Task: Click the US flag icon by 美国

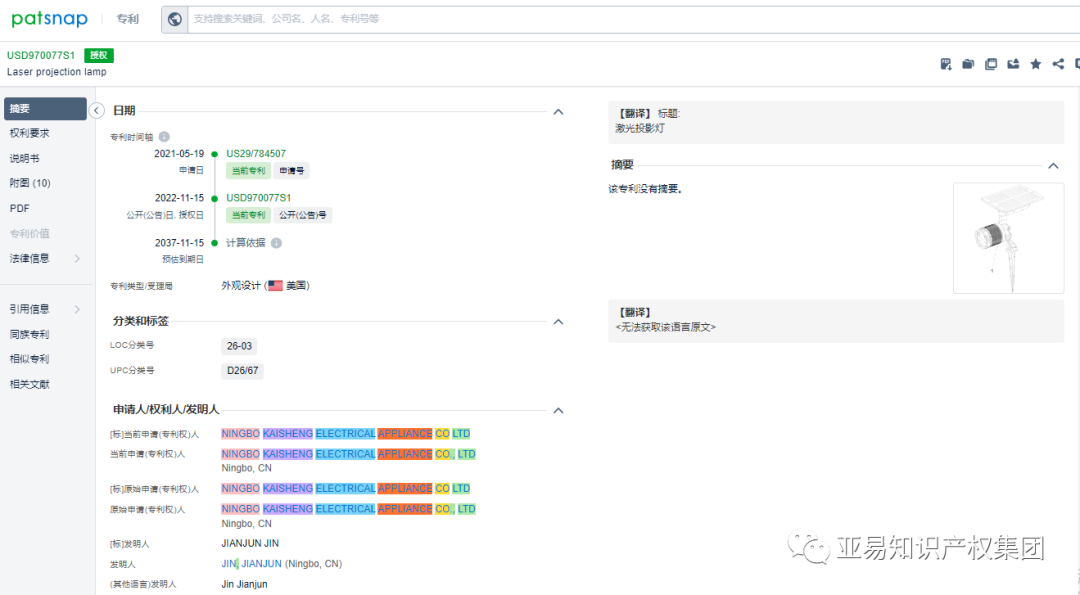Action: click(x=276, y=285)
